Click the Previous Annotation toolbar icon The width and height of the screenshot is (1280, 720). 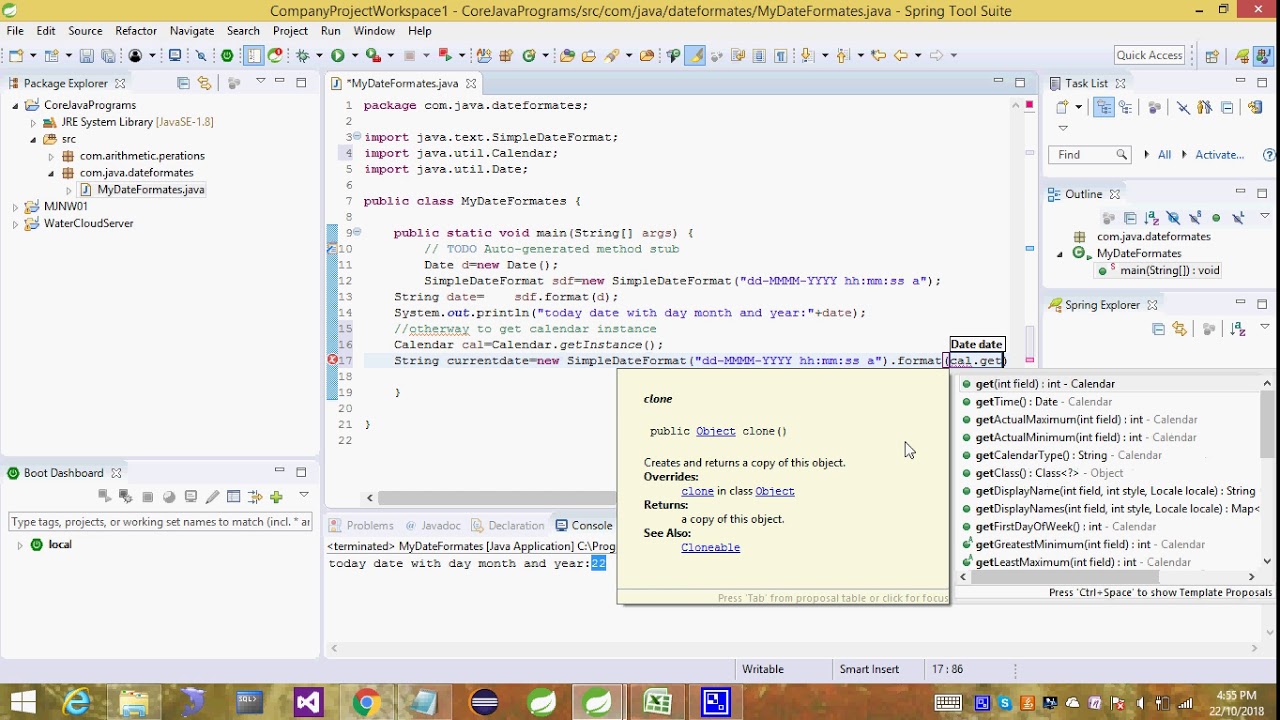coord(842,55)
